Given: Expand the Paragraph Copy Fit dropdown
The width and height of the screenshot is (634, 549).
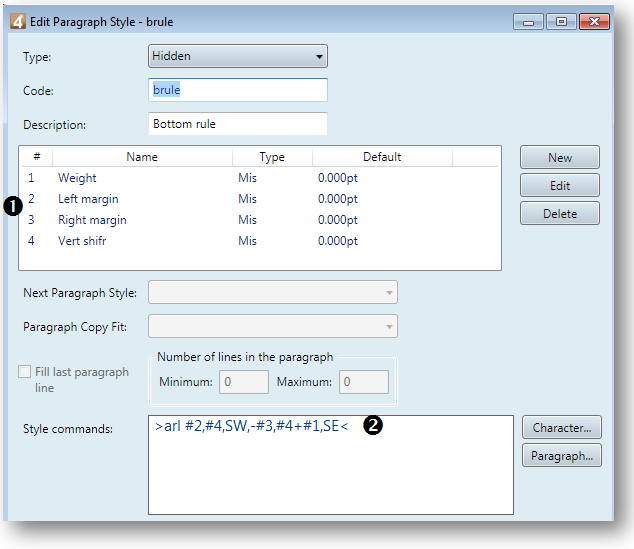Looking at the screenshot, I should click(x=273, y=326).
